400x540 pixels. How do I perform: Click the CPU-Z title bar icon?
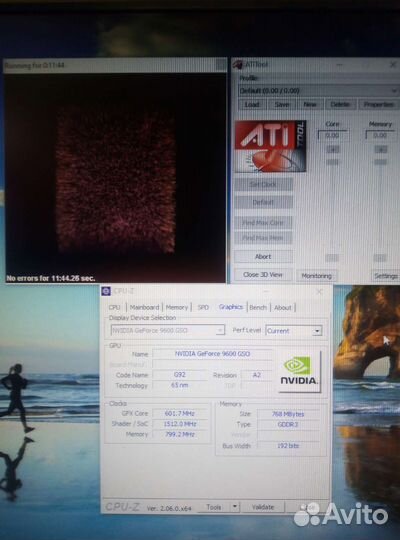106,291
